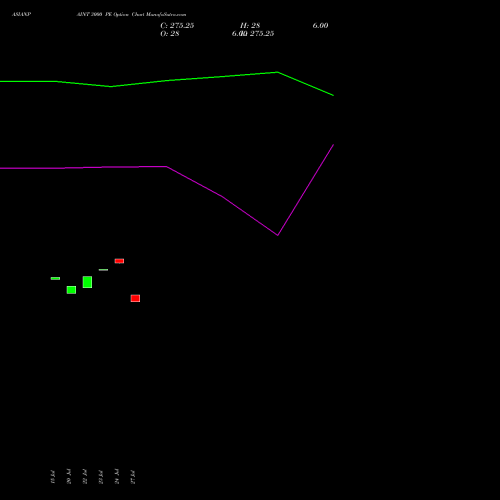Click the ASIANP symbol label

coord(21,15)
